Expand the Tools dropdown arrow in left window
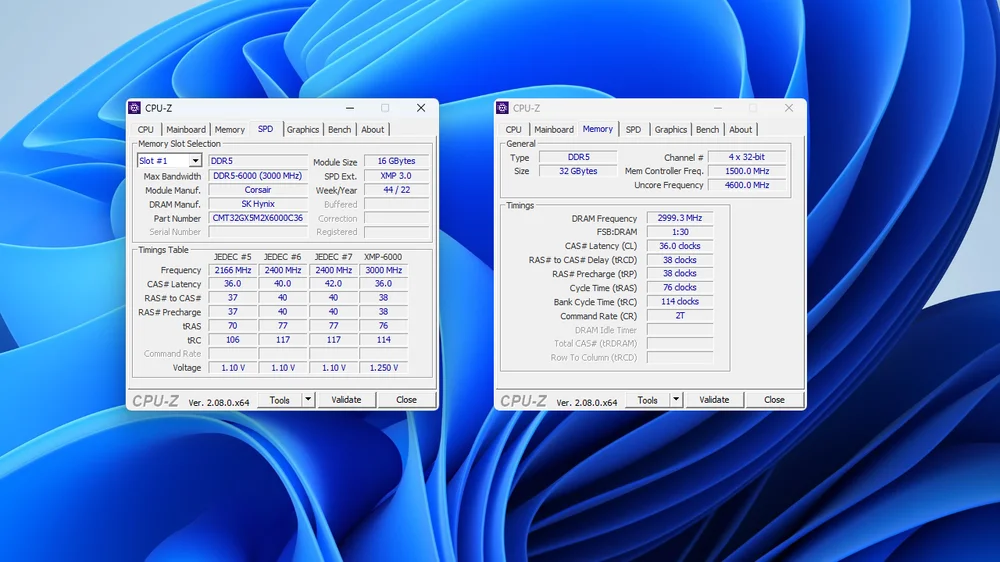The width and height of the screenshot is (1000, 562). 307,400
